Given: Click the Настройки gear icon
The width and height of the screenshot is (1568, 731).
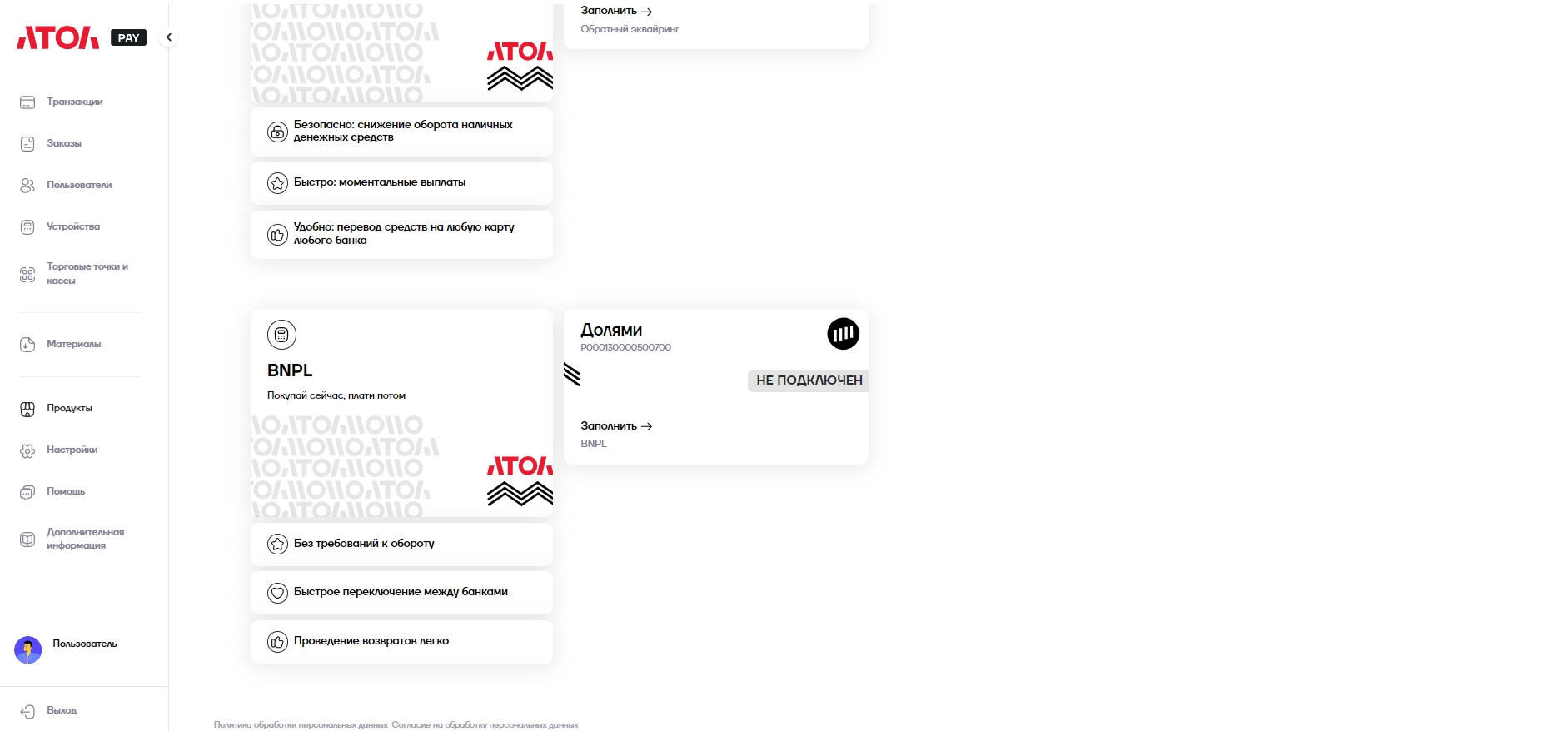Looking at the screenshot, I should click(27, 450).
